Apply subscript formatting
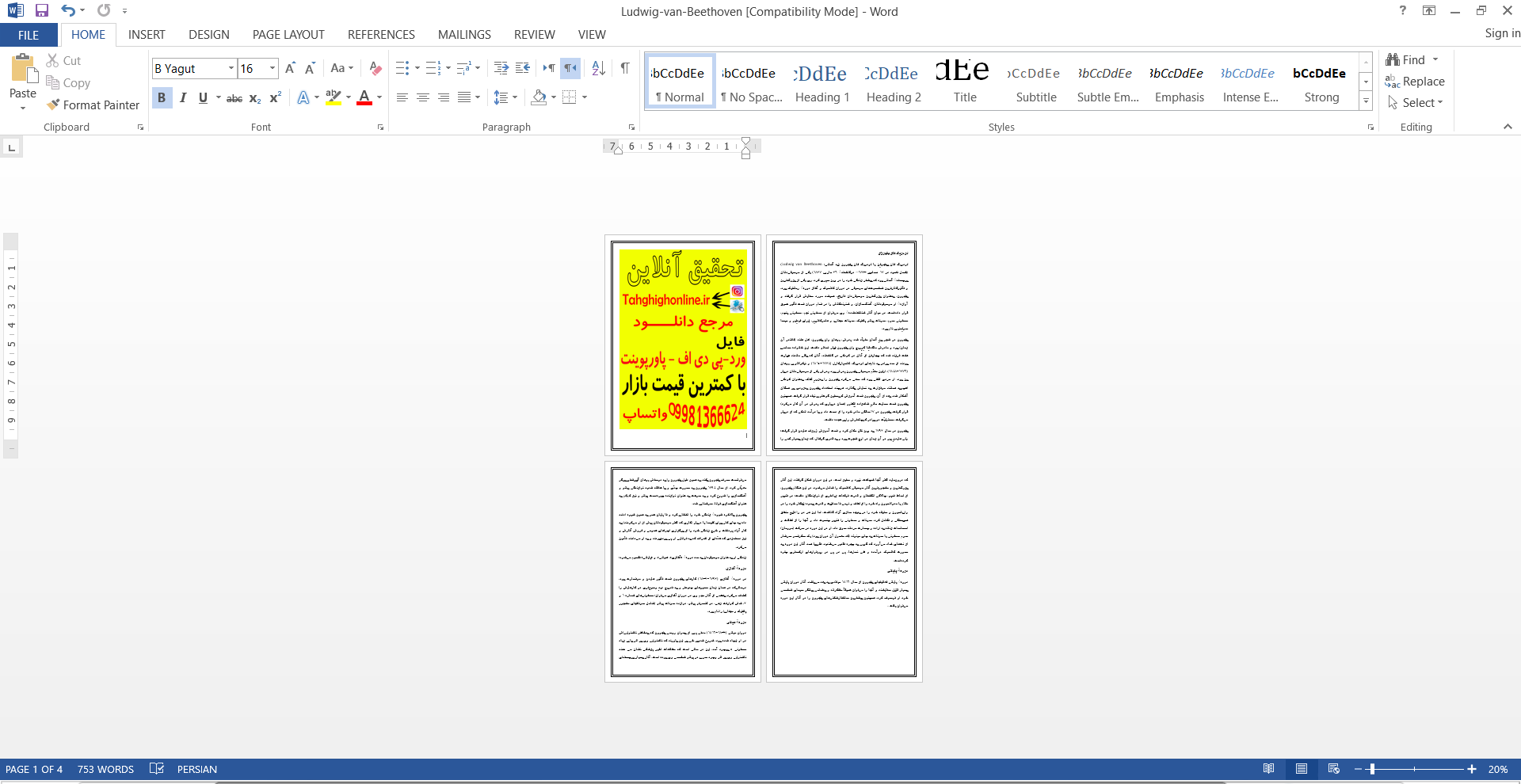The height and width of the screenshot is (784, 1521). pos(255,98)
